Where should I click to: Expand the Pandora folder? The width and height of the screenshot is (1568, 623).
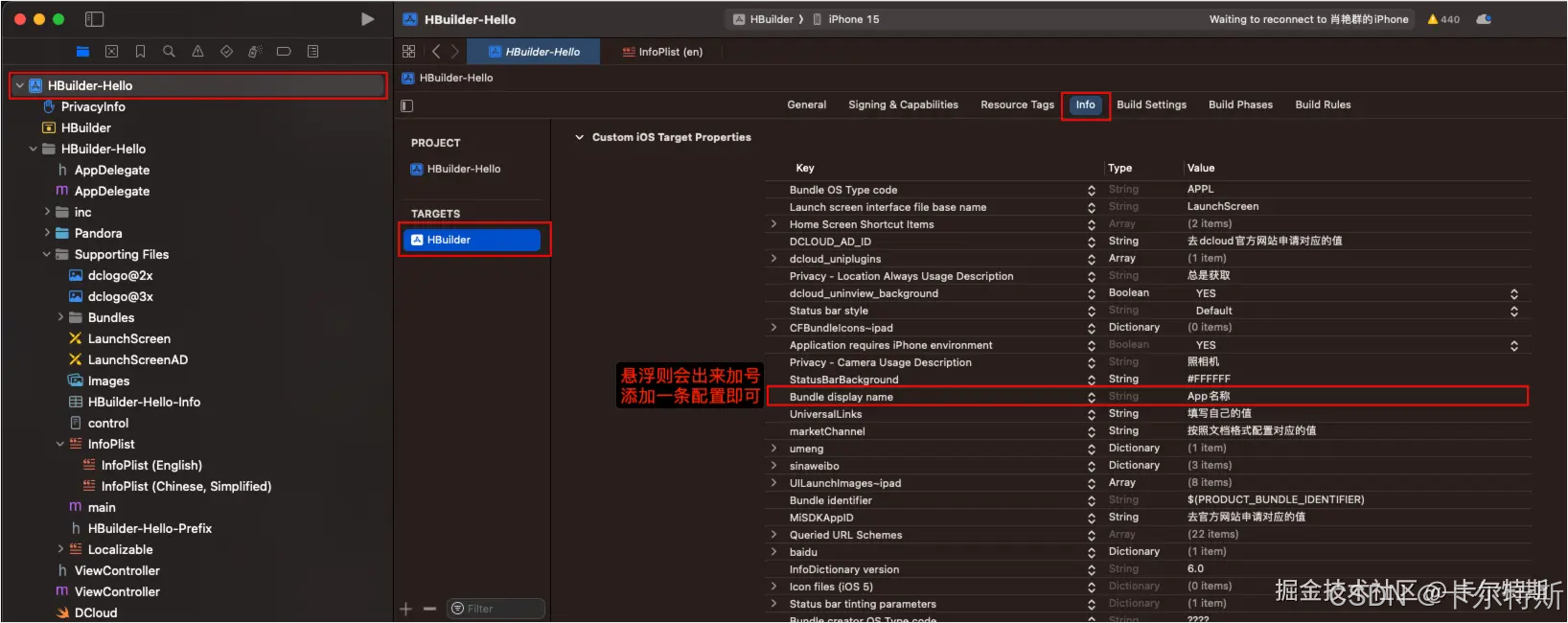tap(47, 233)
